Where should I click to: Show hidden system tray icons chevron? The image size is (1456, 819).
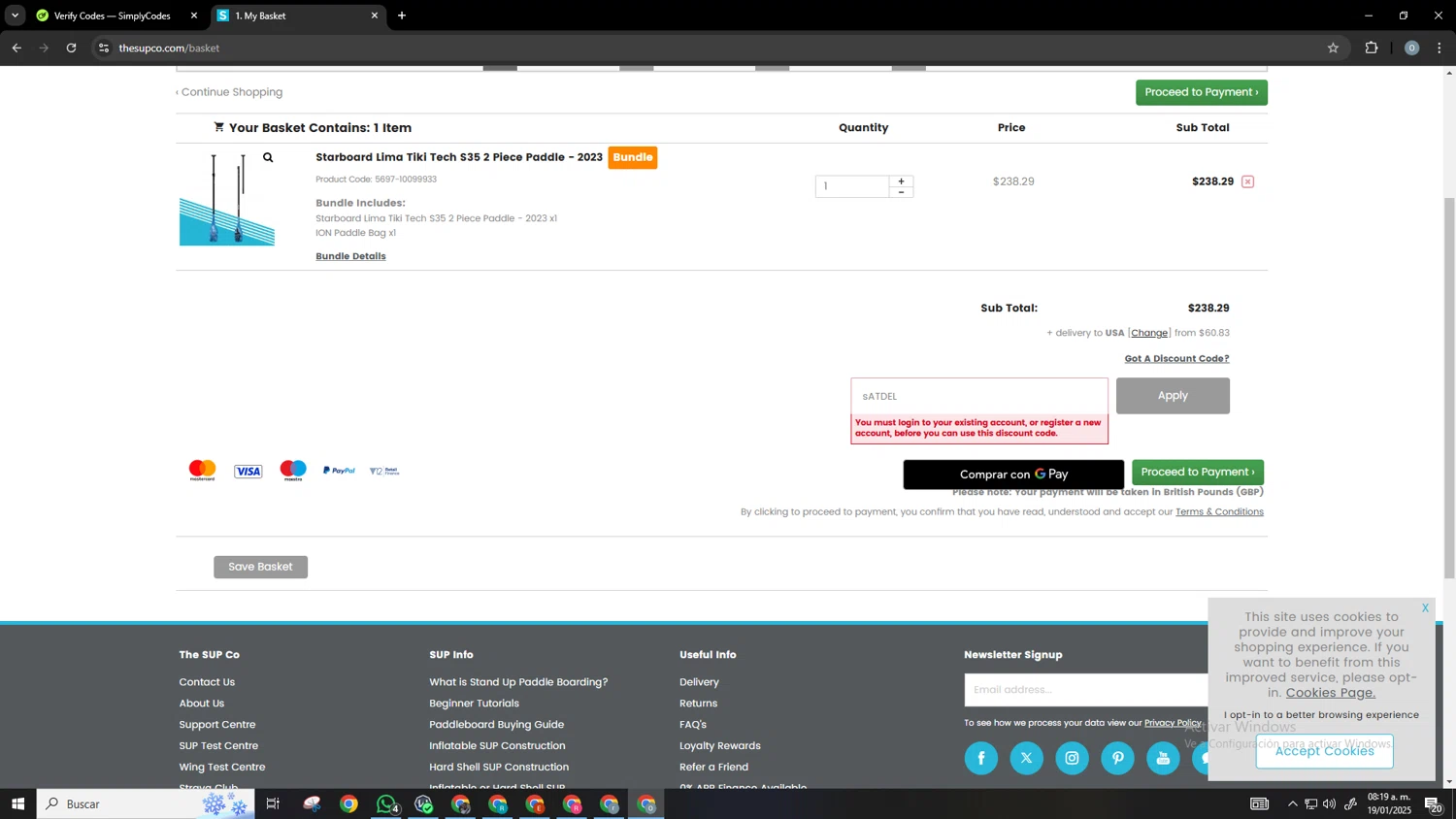(x=1292, y=803)
